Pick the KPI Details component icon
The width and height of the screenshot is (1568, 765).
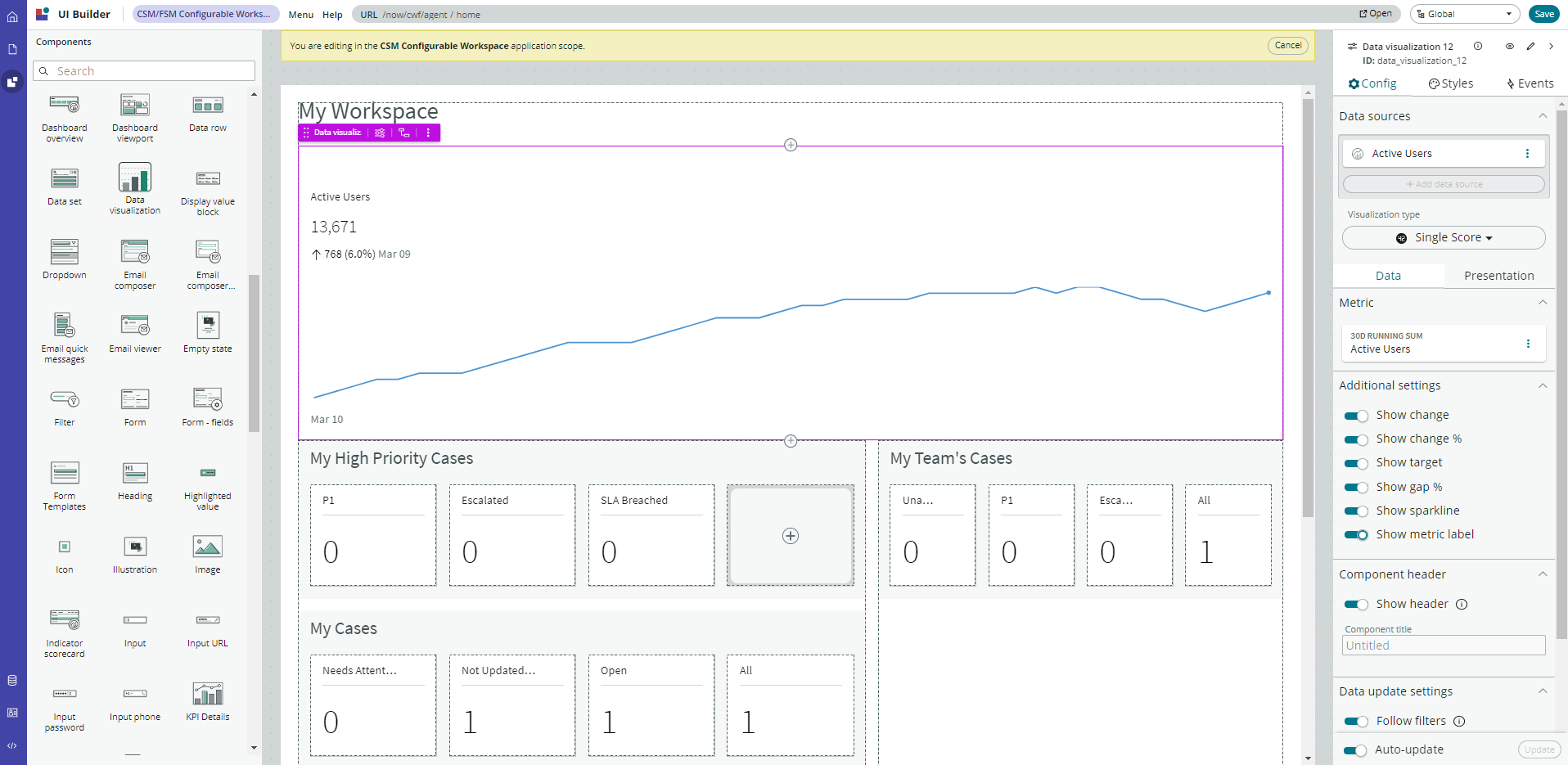pyautogui.click(x=208, y=694)
